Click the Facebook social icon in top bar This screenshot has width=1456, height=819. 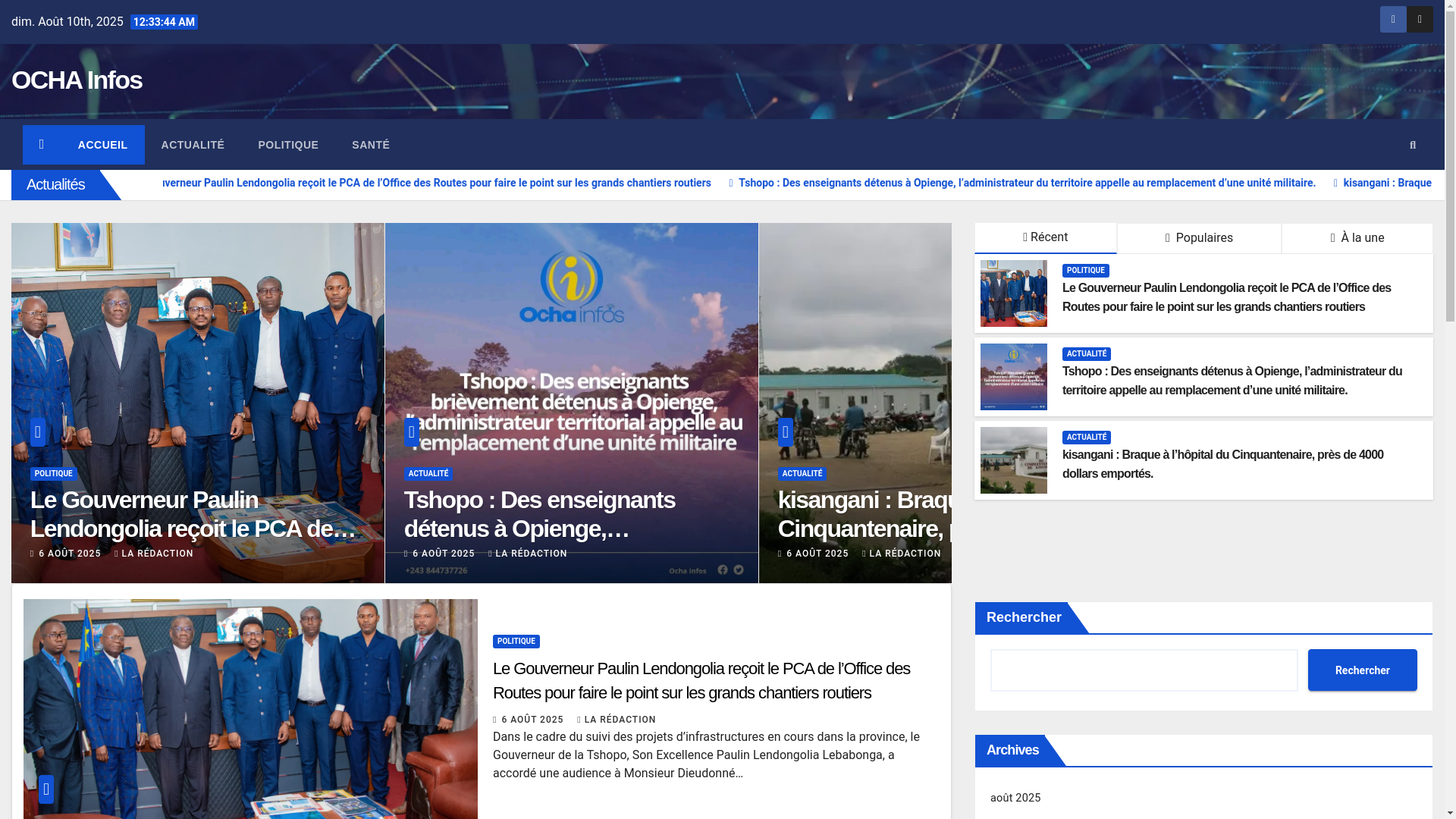[1393, 20]
